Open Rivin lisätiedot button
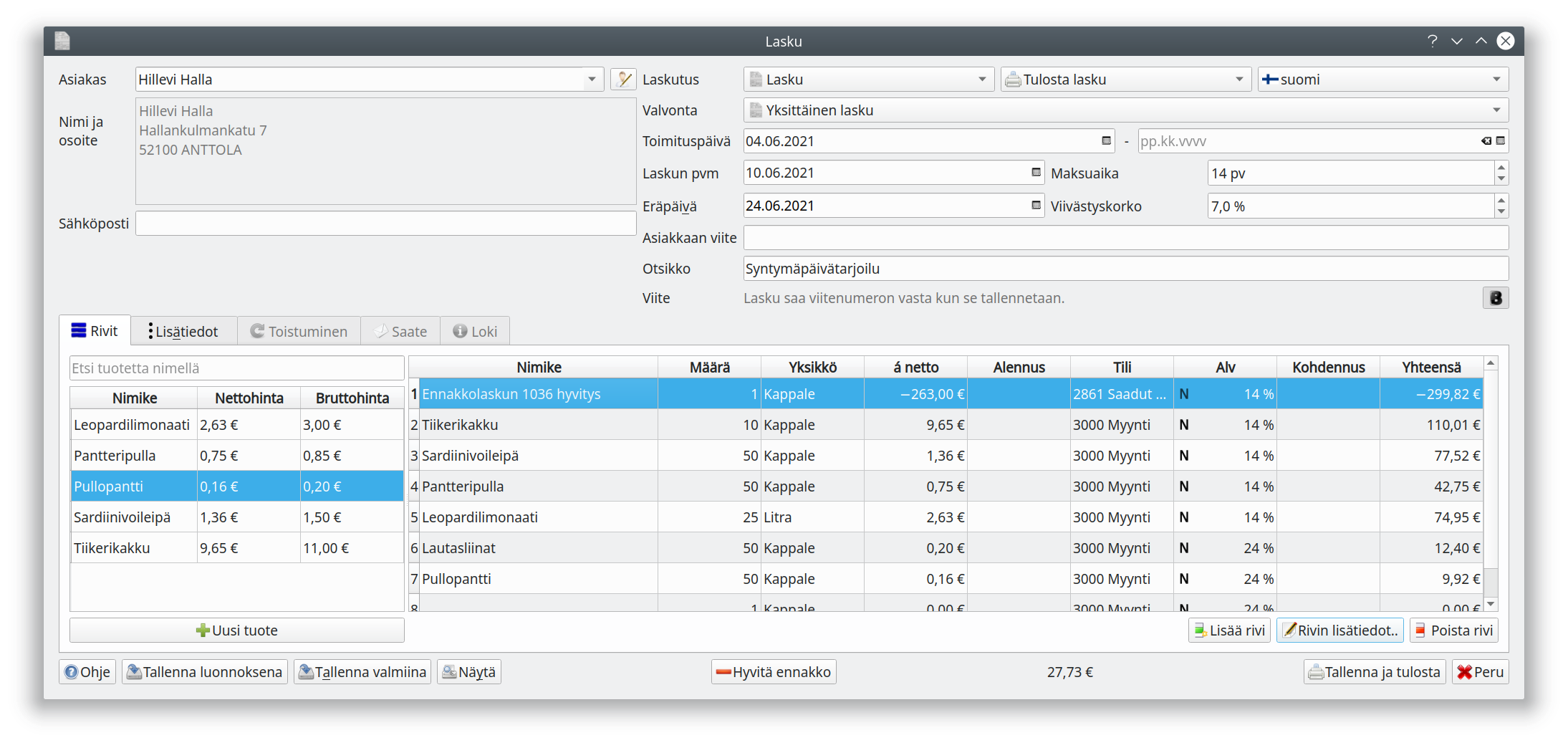Viewport: 1568px width, 743px height. 1340,631
